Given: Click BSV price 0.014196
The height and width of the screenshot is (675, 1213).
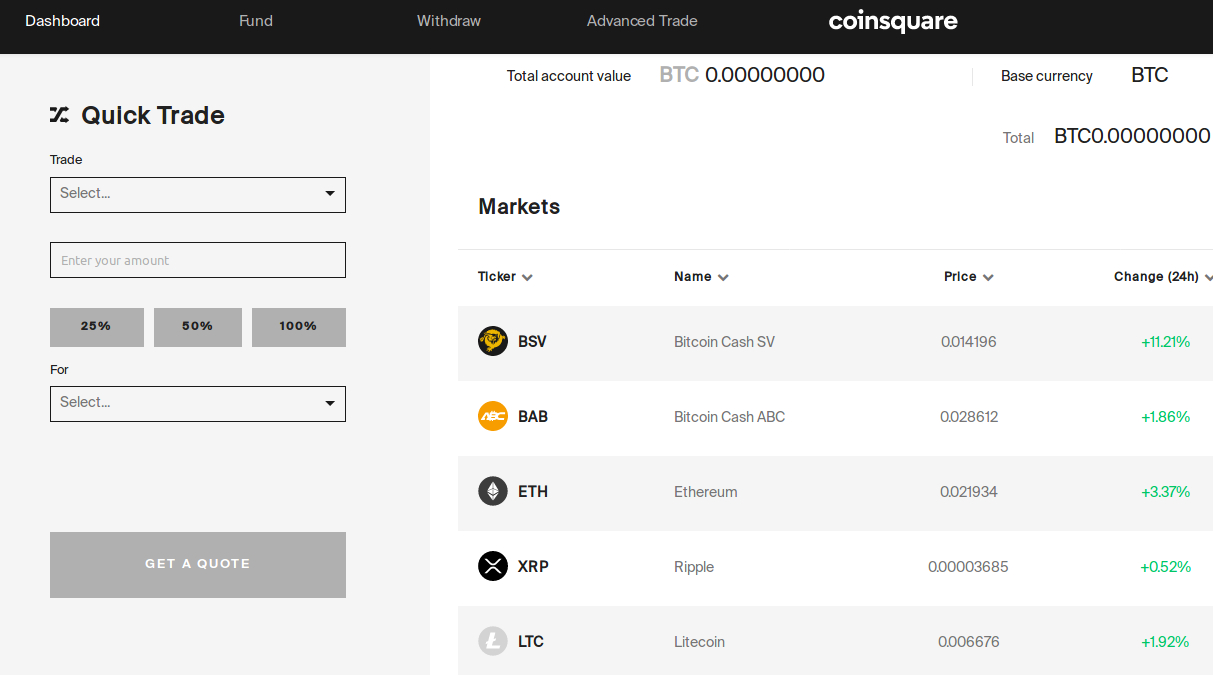Looking at the screenshot, I should point(968,342).
